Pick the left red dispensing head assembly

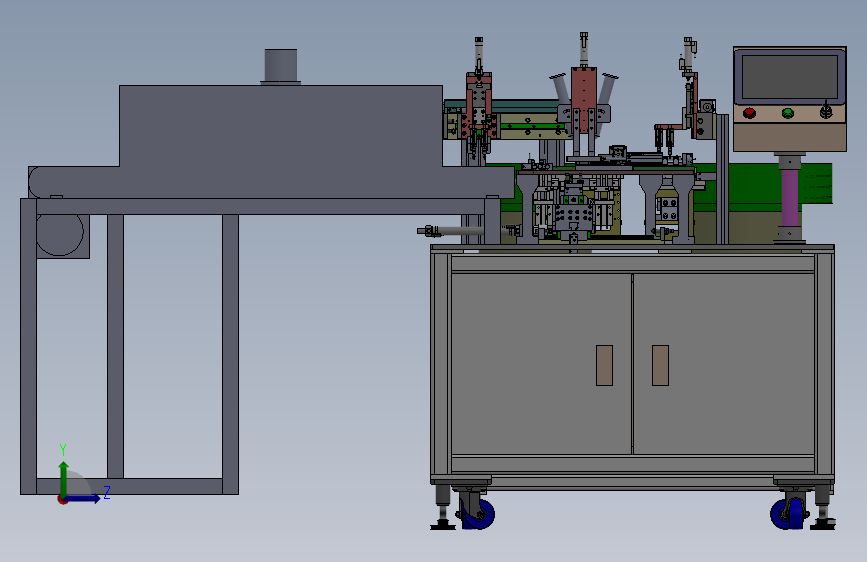click(x=479, y=105)
